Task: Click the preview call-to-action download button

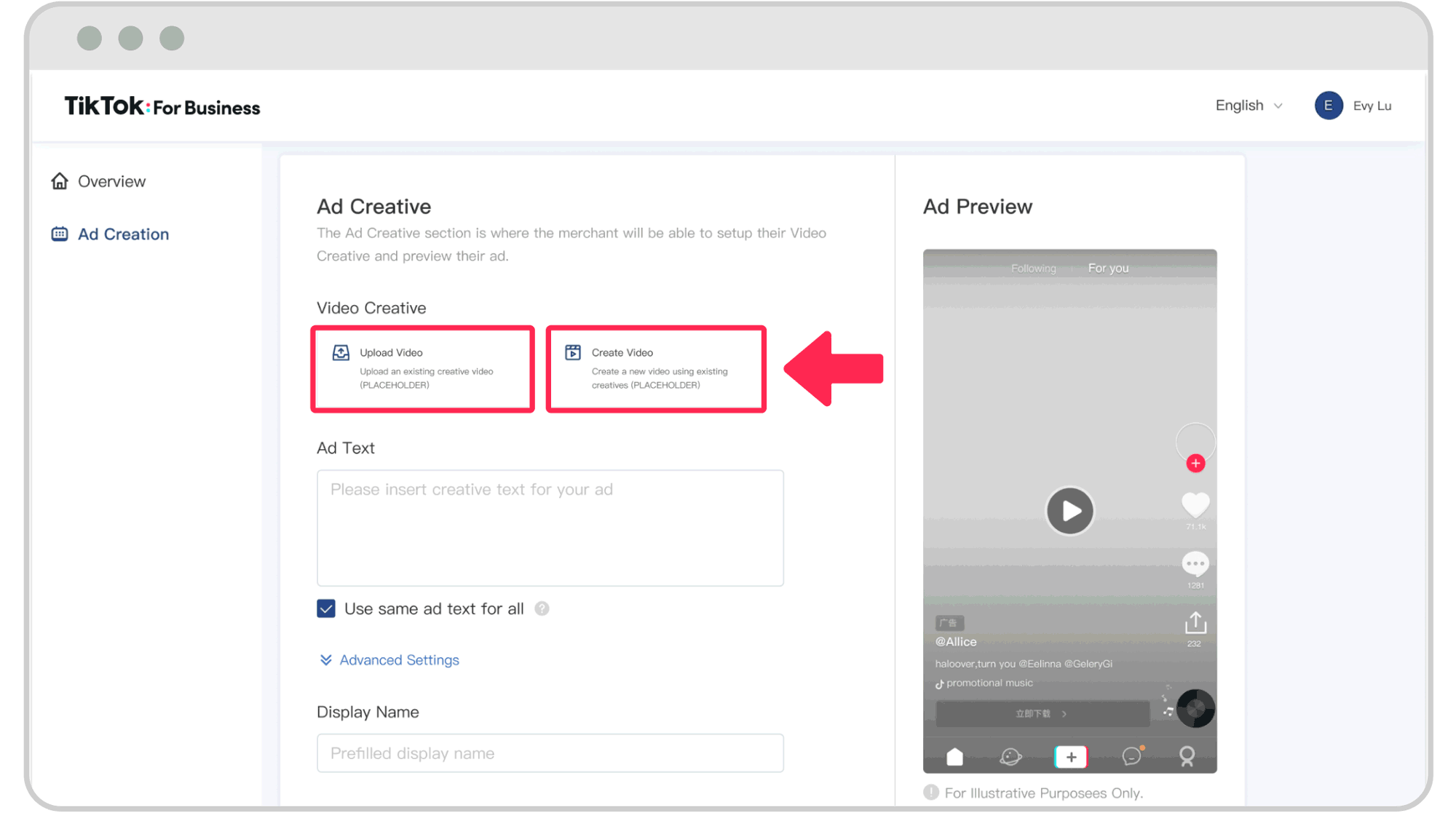Action: [1042, 714]
